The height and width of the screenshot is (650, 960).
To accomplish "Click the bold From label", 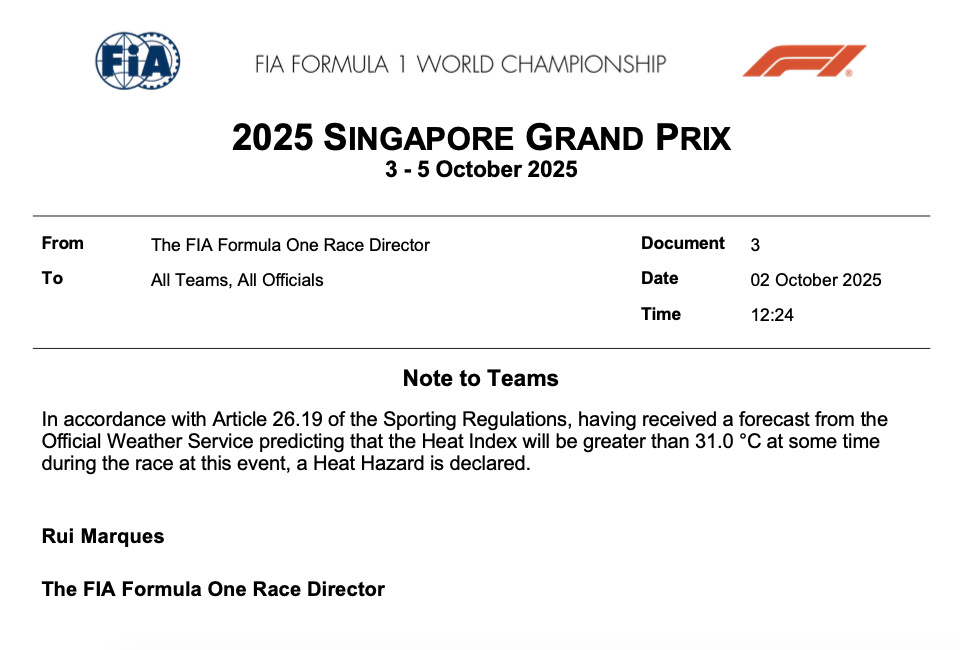I will (x=63, y=243).
